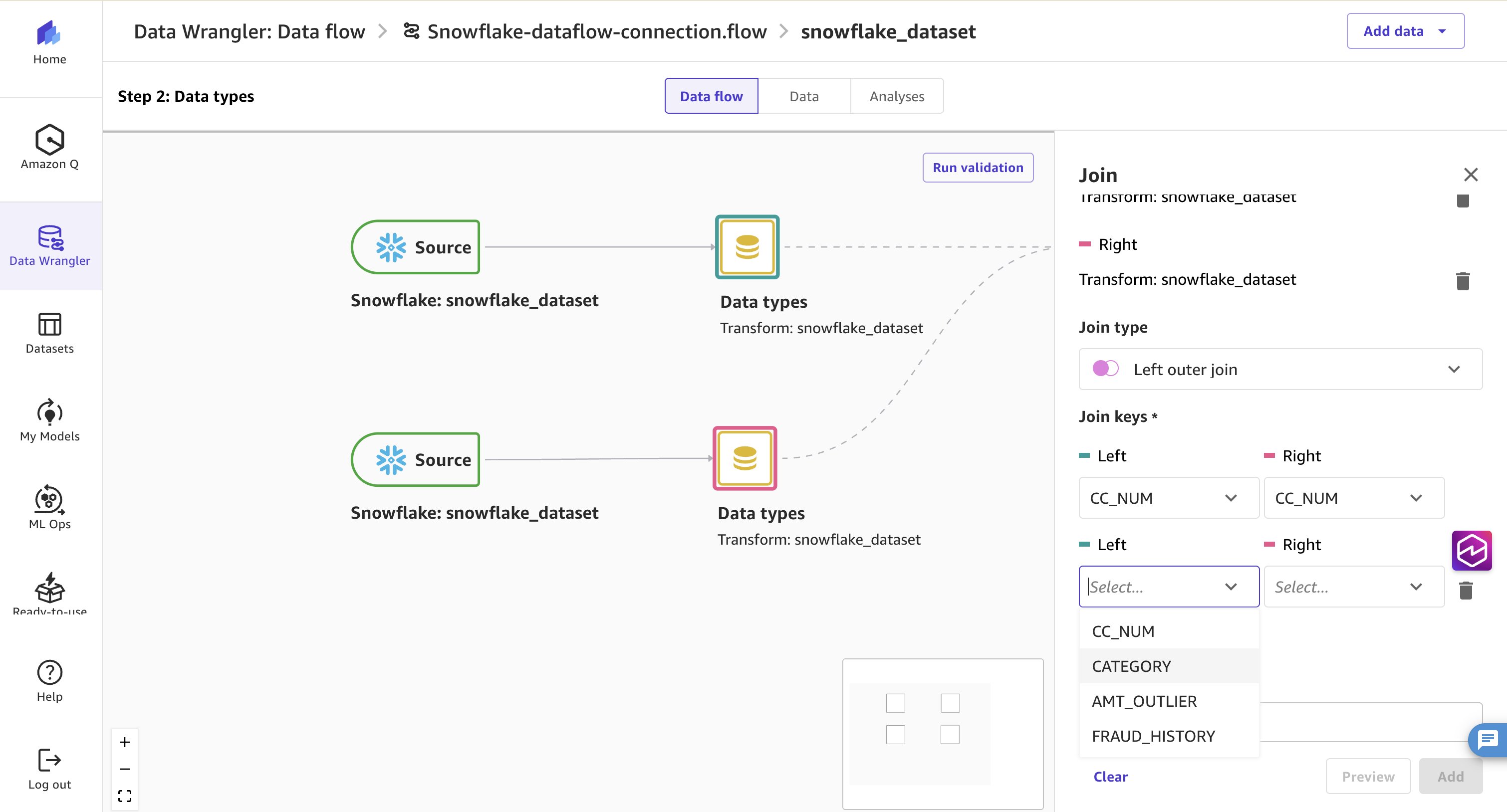Open the first Right join key CC_NUM dropdown
The height and width of the screenshot is (812, 1507).
click(x=1354, y=497)
